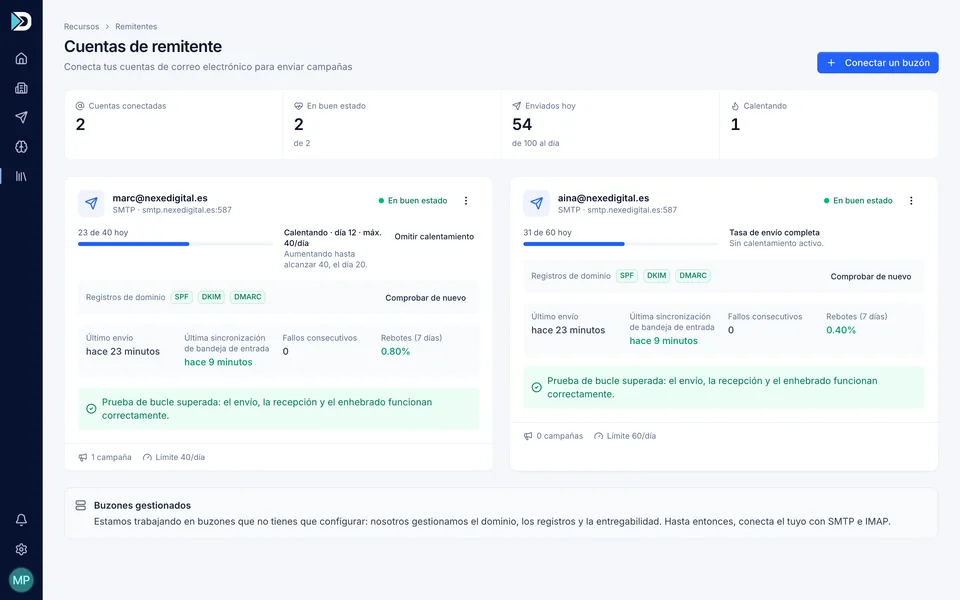Click the Remitentes breadcrumb
The width and height of the screenshot is (960, 600).
(136, 27)
